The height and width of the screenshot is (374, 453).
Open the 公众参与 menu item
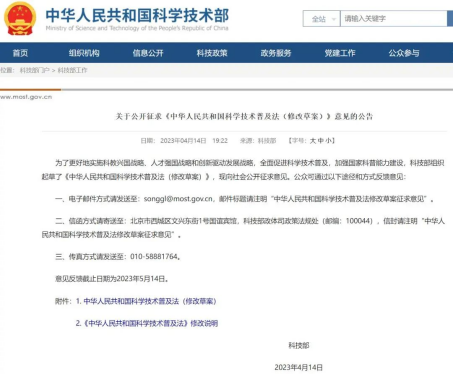point(404,53)
